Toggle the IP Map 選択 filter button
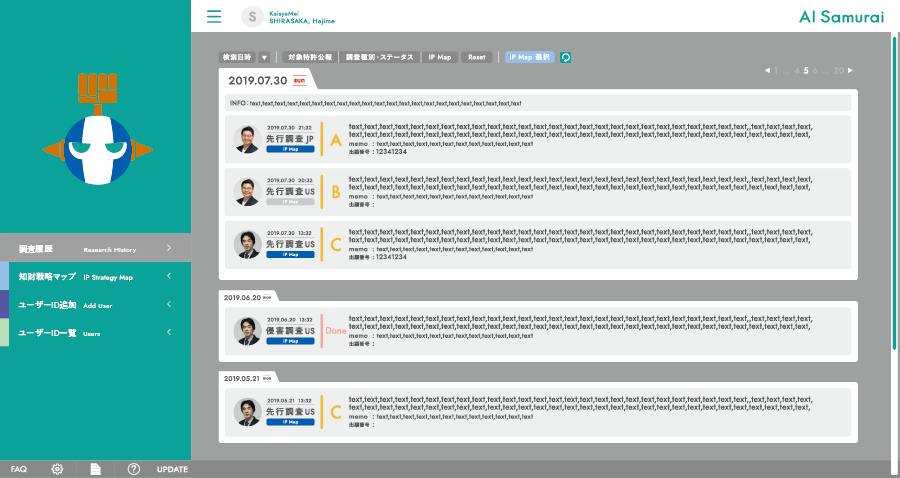 tap(529, 58)
